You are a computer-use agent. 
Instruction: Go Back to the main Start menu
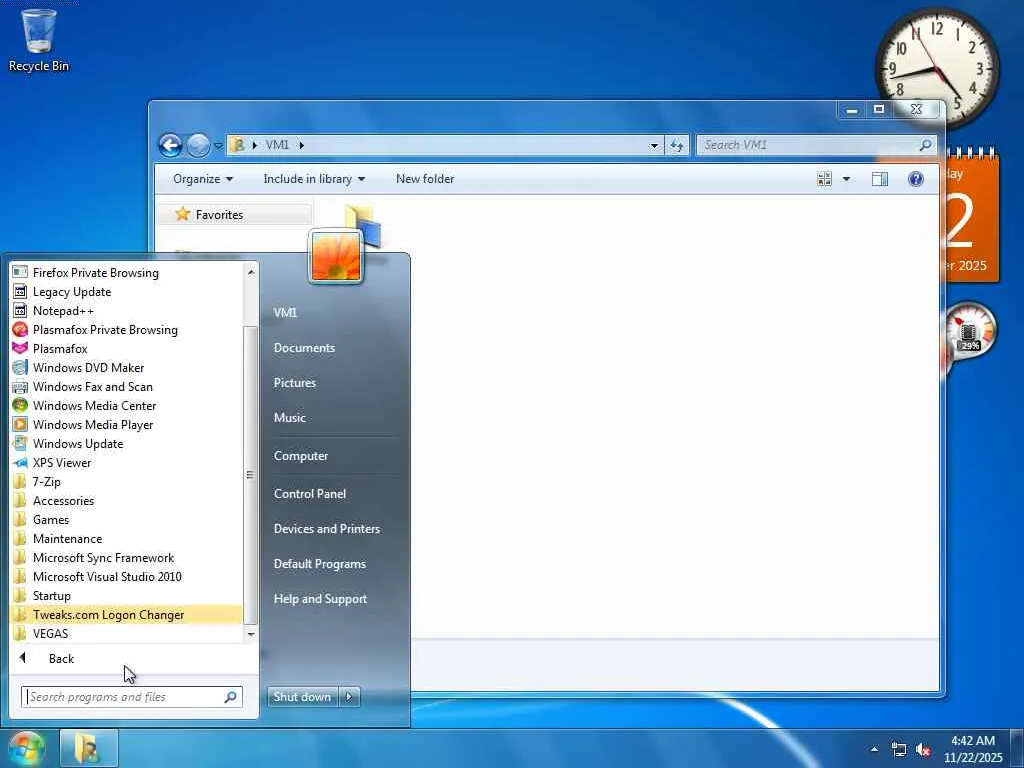pyautogui.click(x=134, y=658)
